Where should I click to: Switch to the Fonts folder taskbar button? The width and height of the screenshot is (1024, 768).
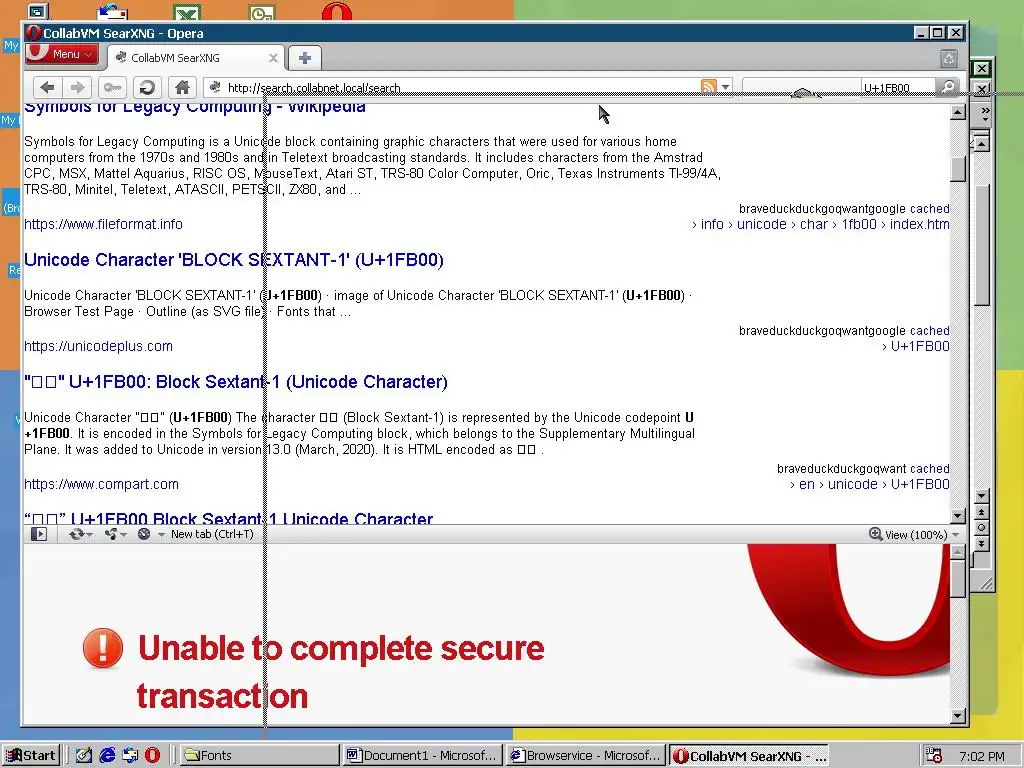click(x=259, y=756)
